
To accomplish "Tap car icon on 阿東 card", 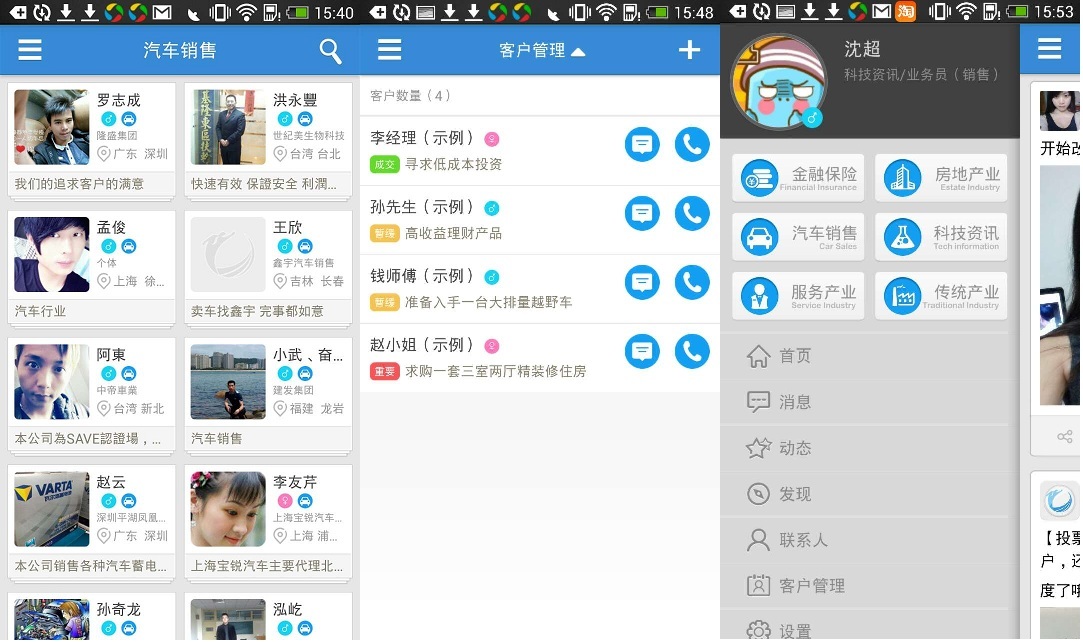I will point(128,373).
